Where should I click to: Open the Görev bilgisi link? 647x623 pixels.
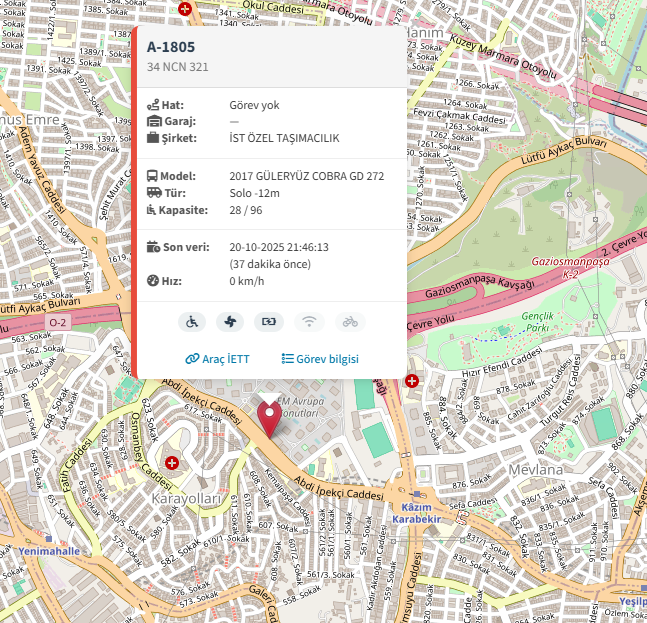[x=320, y=359]
